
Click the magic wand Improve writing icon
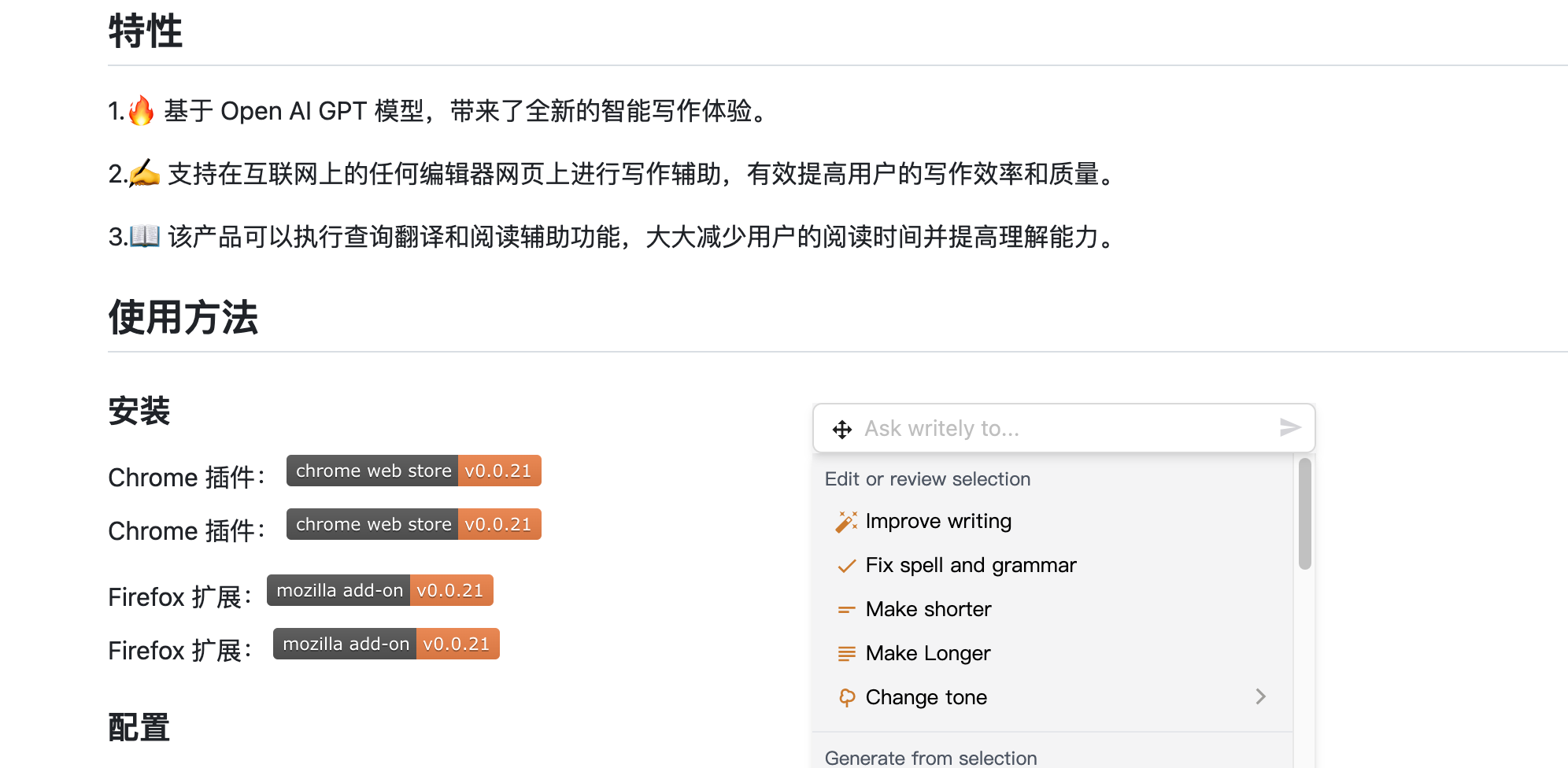coord(846,522)
